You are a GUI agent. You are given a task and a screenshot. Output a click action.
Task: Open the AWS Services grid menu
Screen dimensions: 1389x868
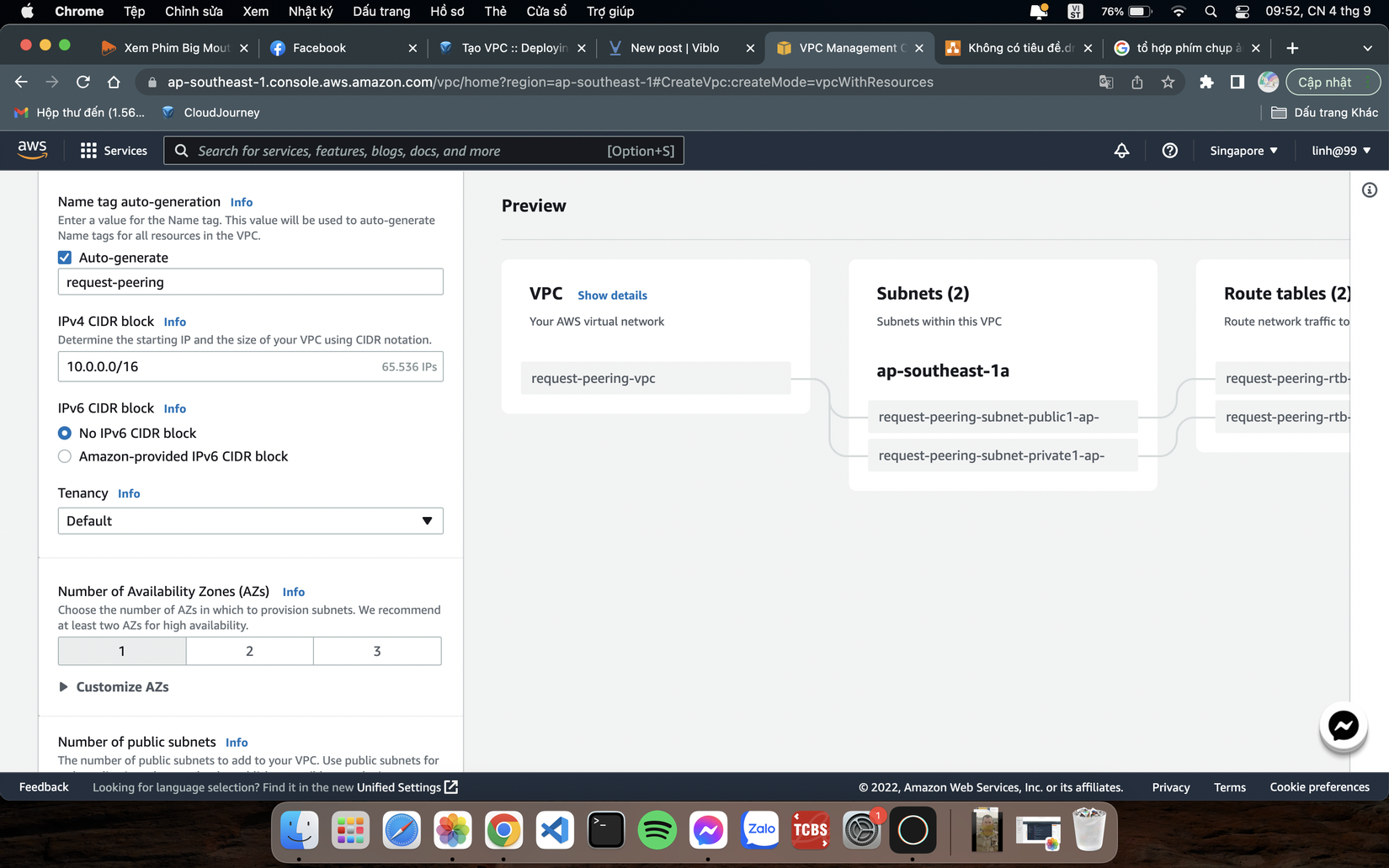(x=114, y=151)
